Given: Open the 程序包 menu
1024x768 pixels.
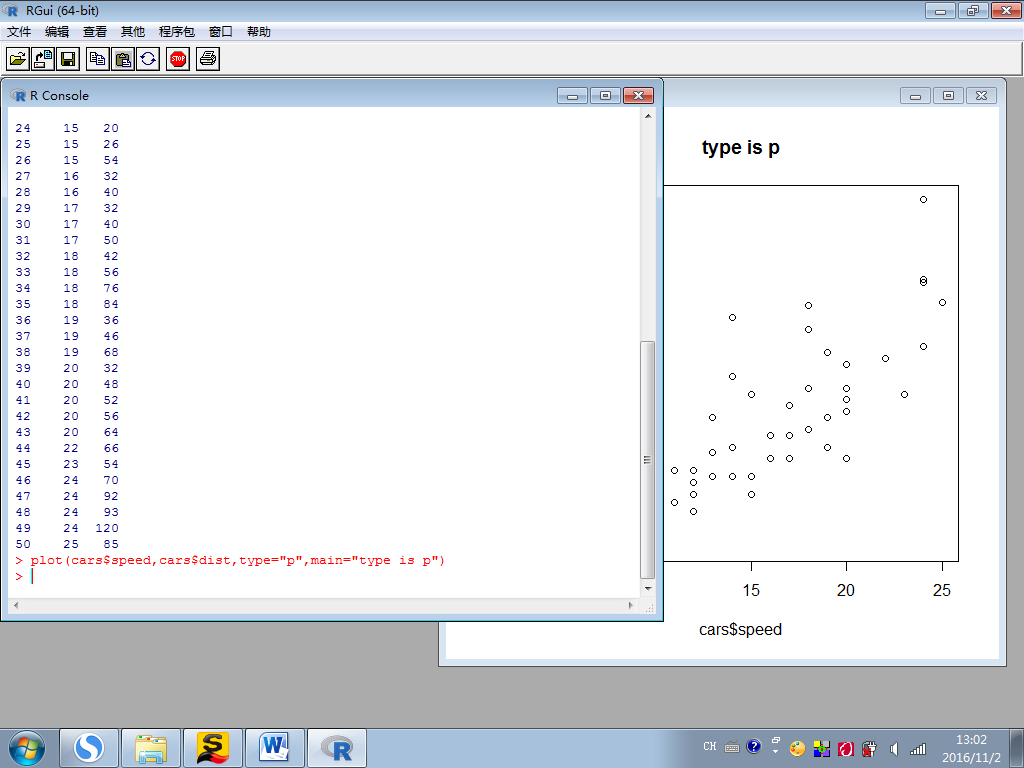Looking at the screenshot, I should (176, 31).
